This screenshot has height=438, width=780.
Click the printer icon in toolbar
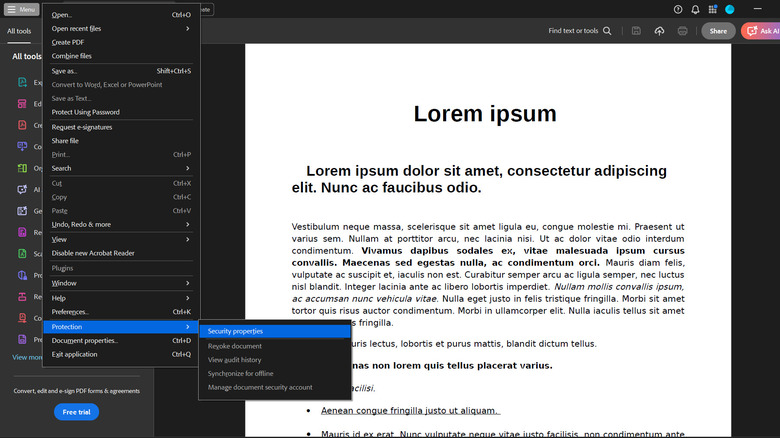point(682,31)
